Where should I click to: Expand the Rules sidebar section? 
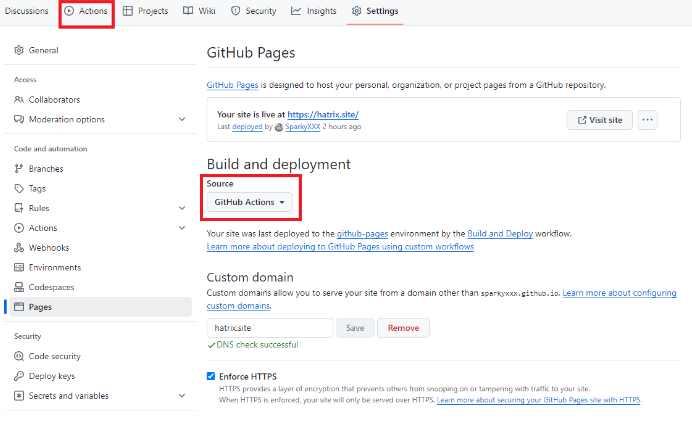[181, 208]
